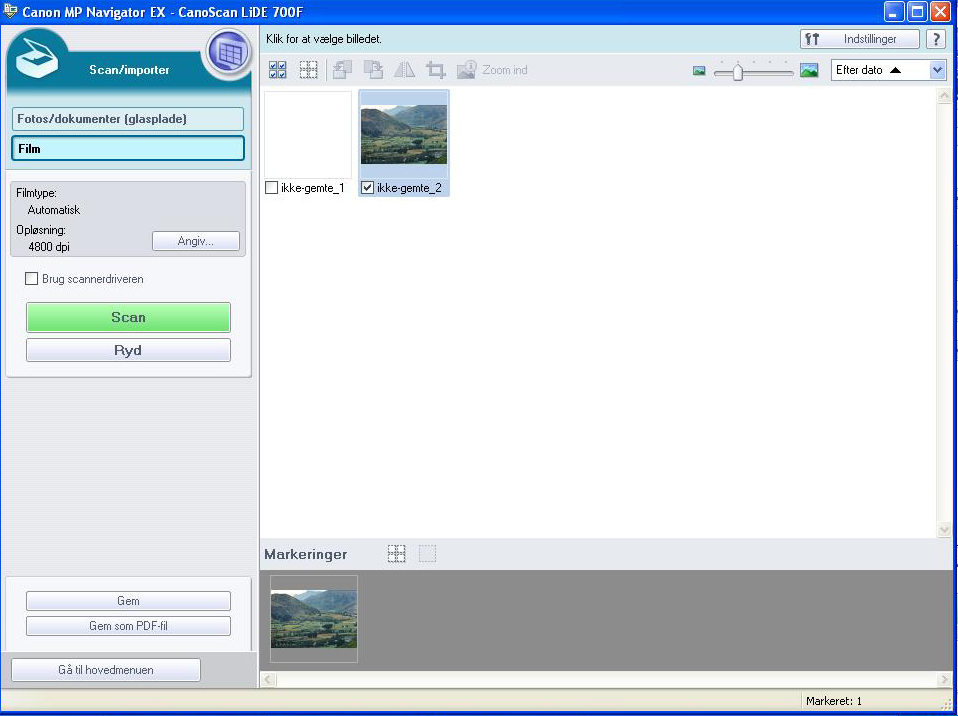The height and width of the screenshot is (716, 958).
Task: Click the 4800 dpi resolution value
Action: 49,247
